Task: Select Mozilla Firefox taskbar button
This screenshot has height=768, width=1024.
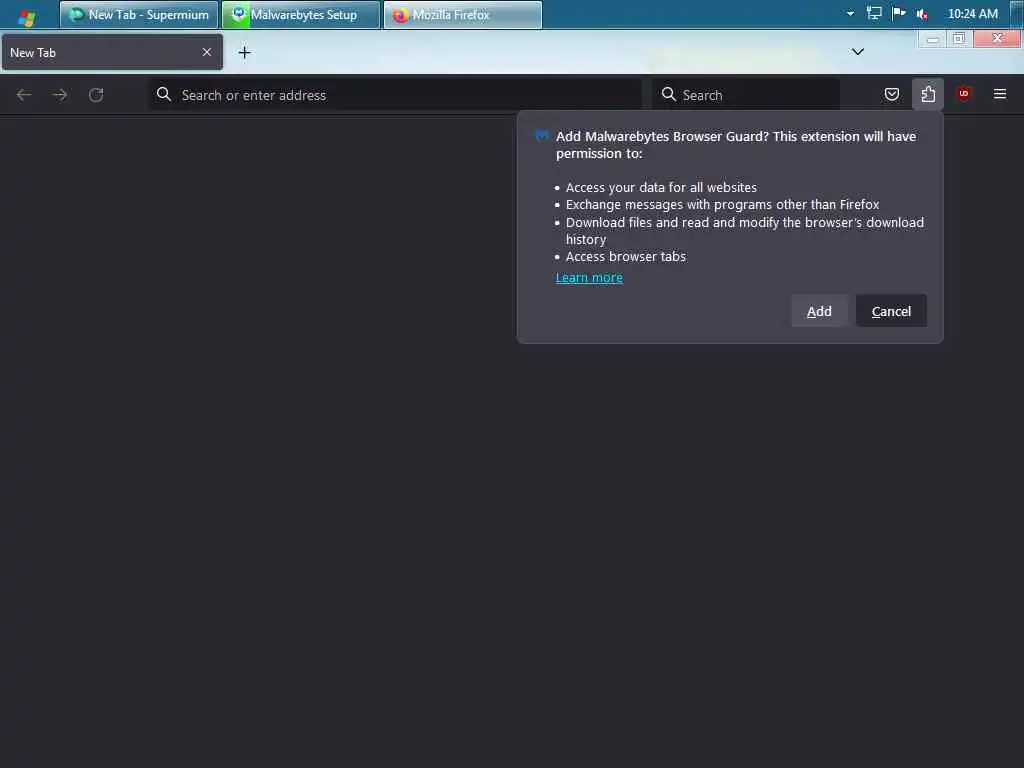Action: pyautogui.click(x=463, y=15)
